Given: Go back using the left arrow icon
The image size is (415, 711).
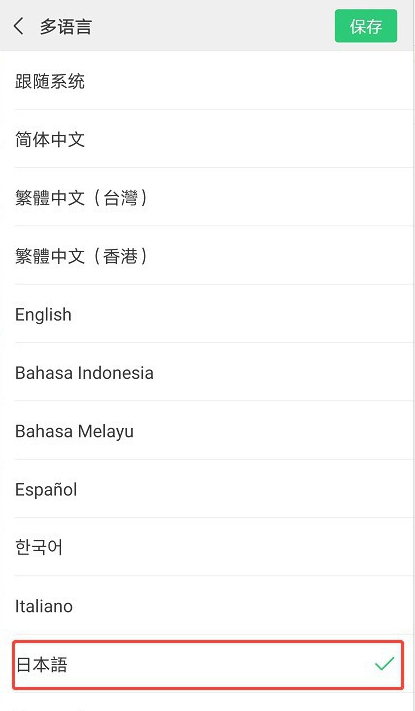Looking at the screenshot, I should click(19, 26).
